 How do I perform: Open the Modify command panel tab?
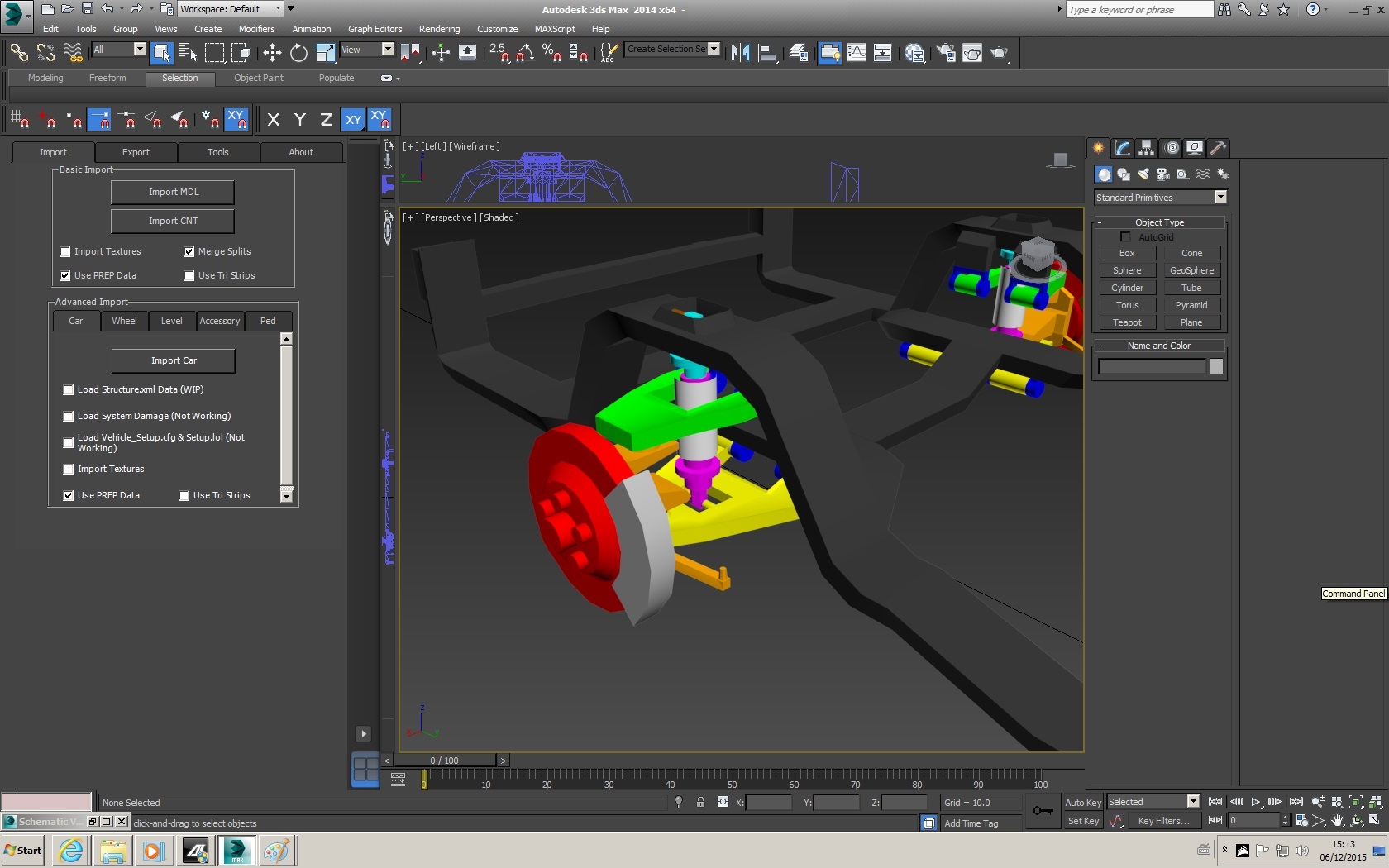point(1122,148)
